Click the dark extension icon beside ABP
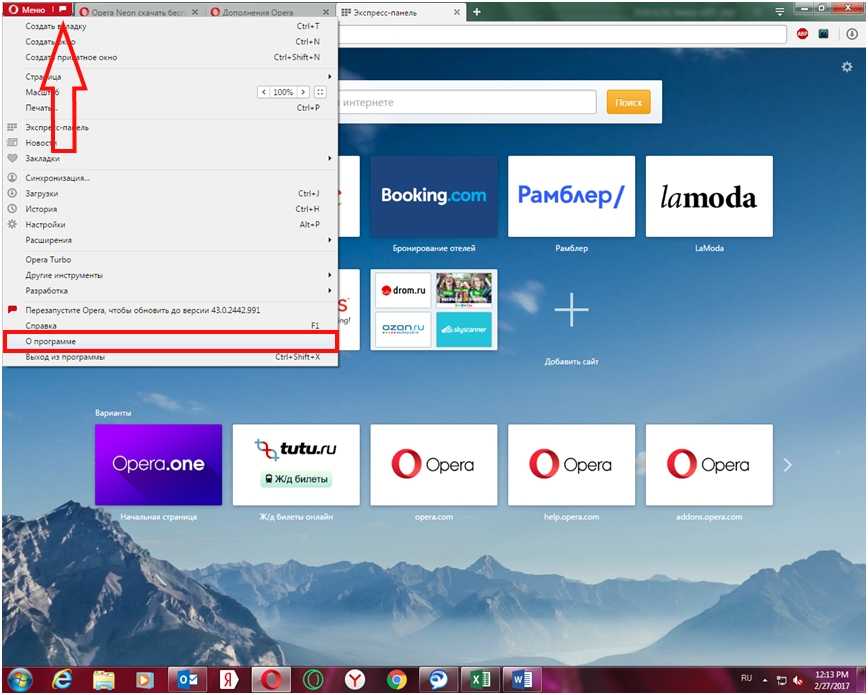This screenshot has width=868, height=695. point(824,34)
